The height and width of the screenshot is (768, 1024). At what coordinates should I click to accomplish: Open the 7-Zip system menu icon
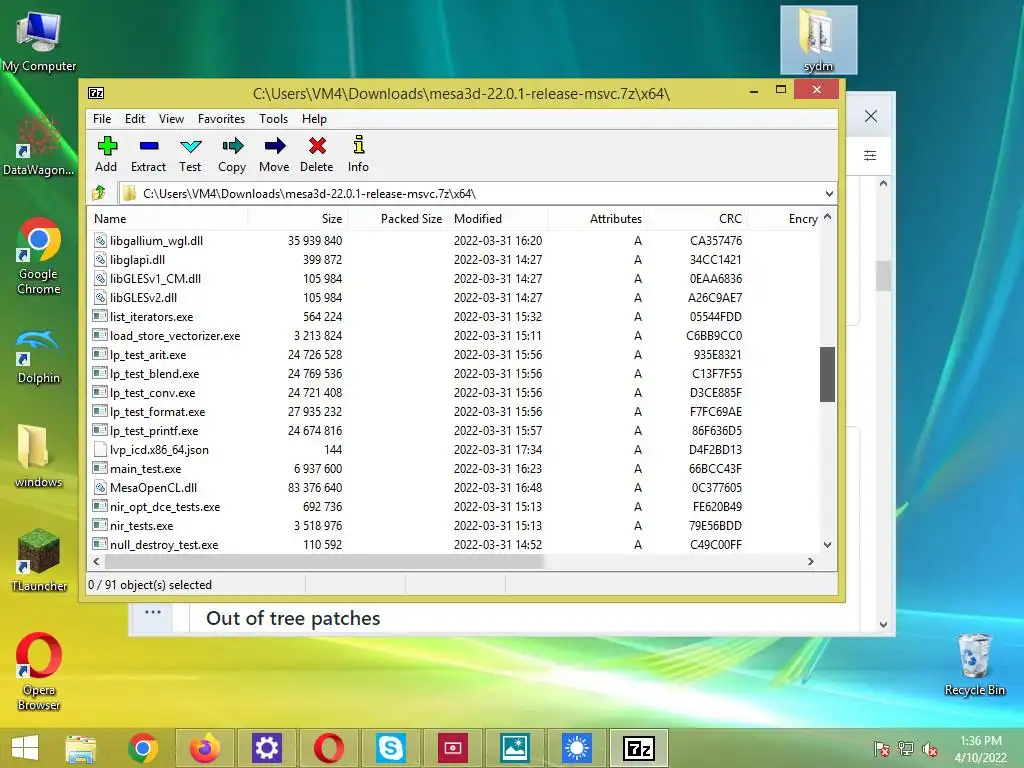pyautogui.click(x=96, y=93)
